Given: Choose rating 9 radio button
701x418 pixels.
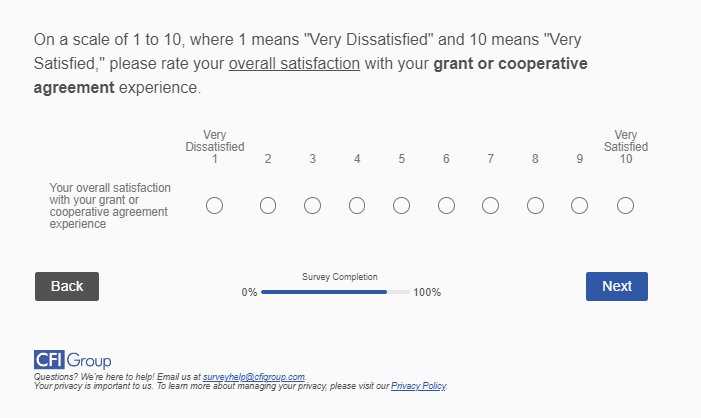Looking at the screenshot, I should click(579, 206).
